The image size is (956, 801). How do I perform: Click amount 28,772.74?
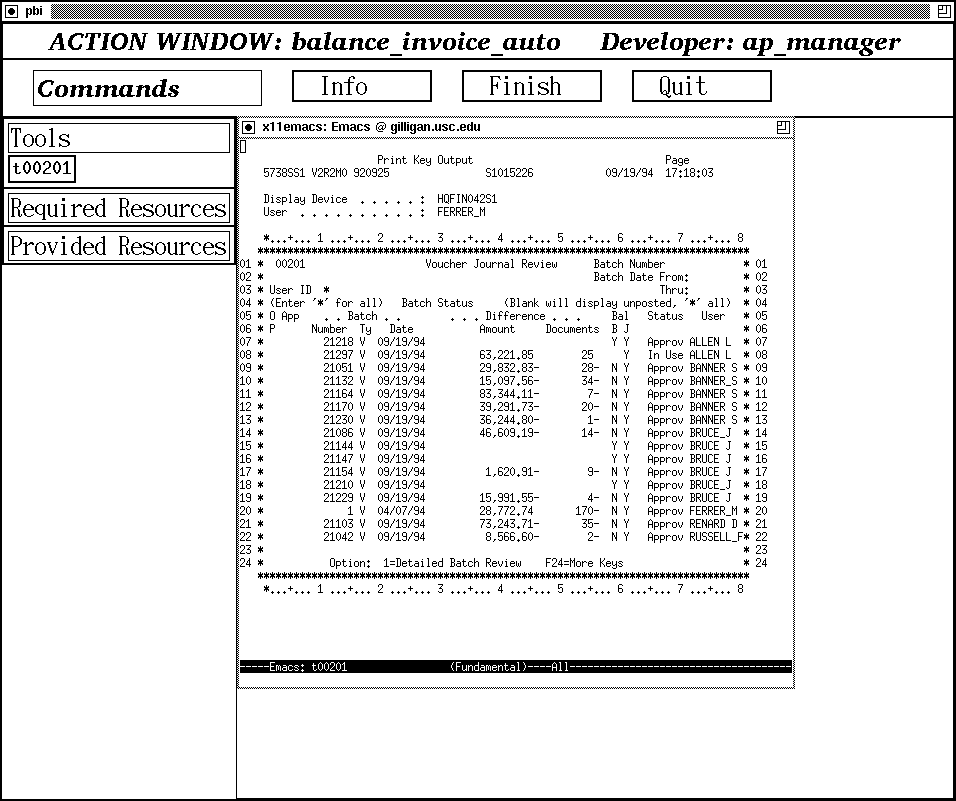click(x=507, y=511)
